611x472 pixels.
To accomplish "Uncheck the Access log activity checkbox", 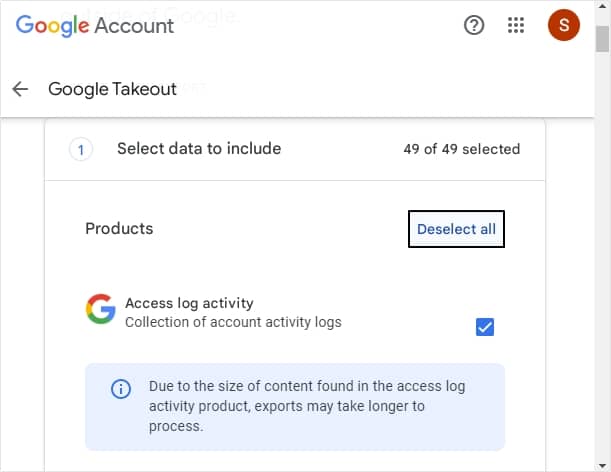I will click(x=485, y=327).
